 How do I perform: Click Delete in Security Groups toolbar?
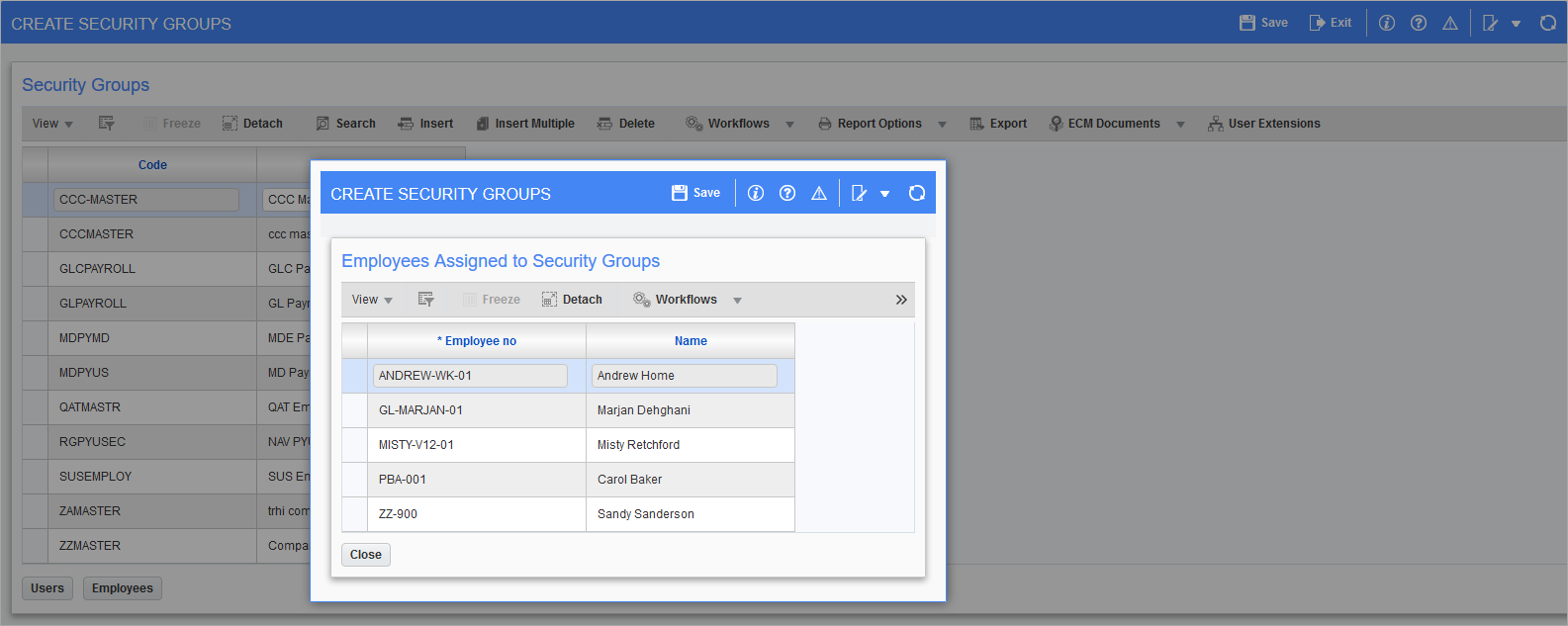(x=626, y=124)
